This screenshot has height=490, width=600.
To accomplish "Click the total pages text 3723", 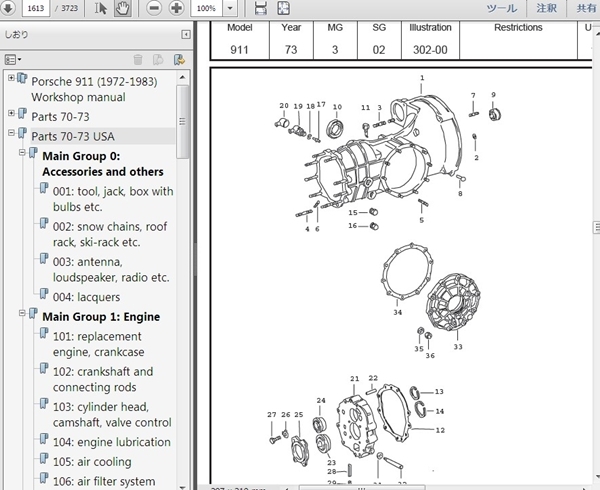I will click(x=67, y=8).
